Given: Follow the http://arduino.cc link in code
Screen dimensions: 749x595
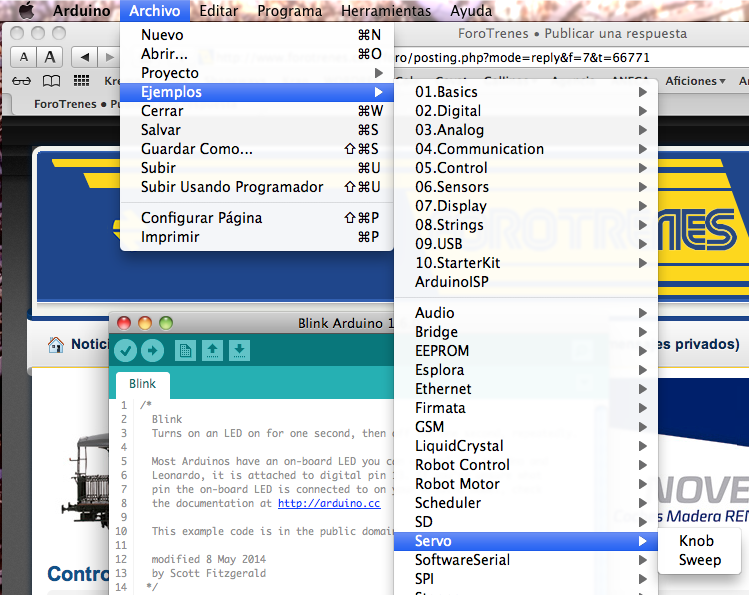Looking at the screenshot, I should (x=329, y=503).
